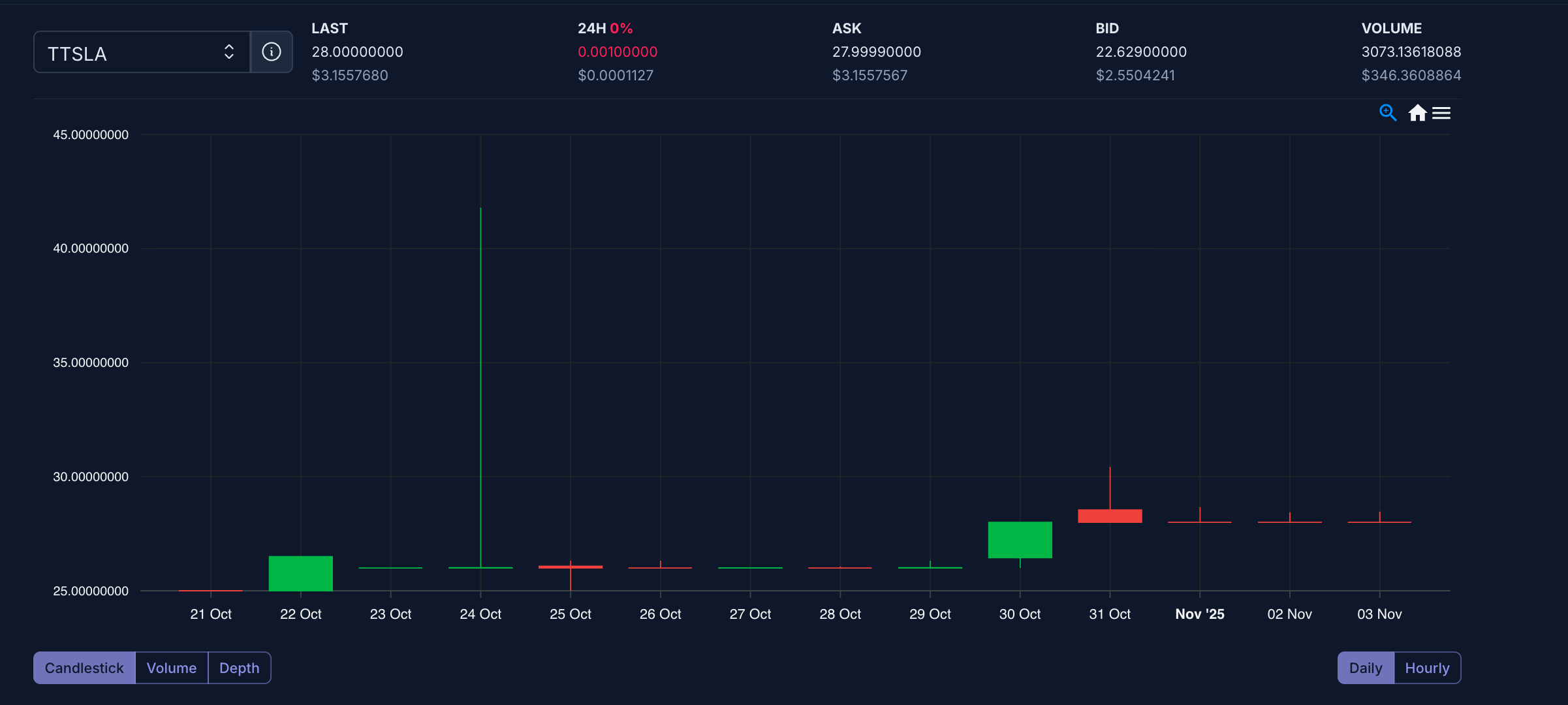This screenshot has height=705, width=1568.
Task: Open the chart hamburger menu icon
Action: click(1441, 114)
